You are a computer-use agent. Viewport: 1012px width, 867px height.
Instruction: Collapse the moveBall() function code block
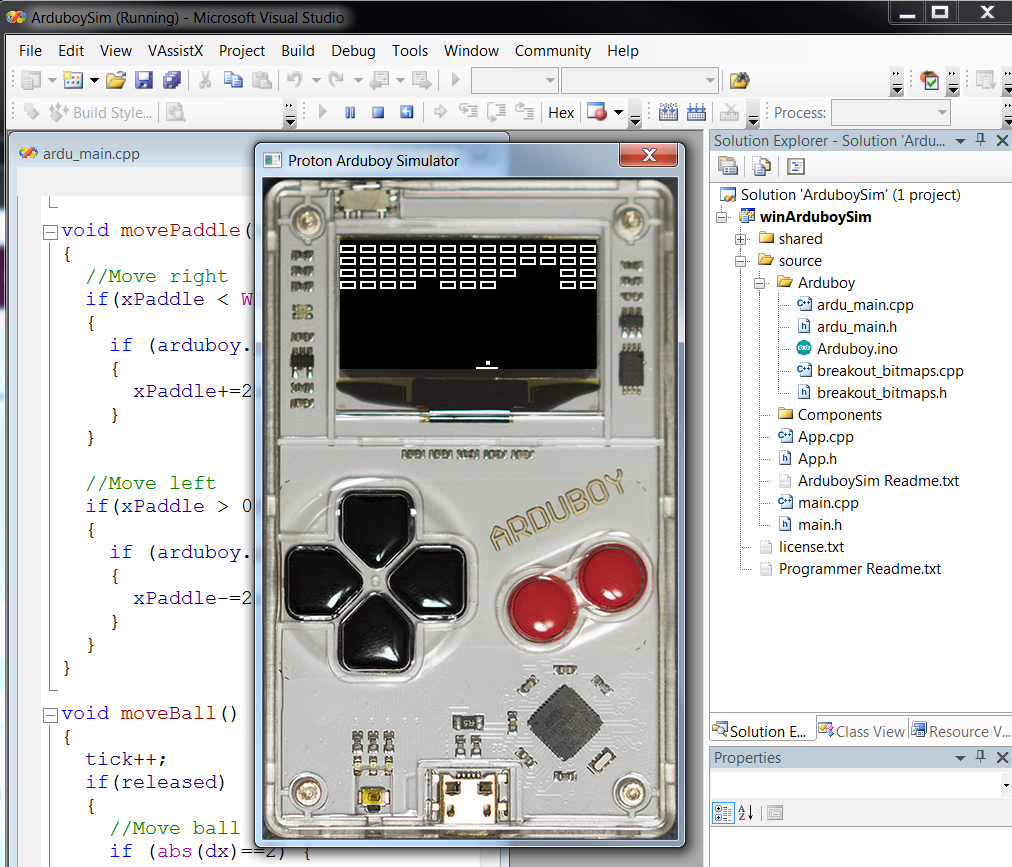click(50, 714)
